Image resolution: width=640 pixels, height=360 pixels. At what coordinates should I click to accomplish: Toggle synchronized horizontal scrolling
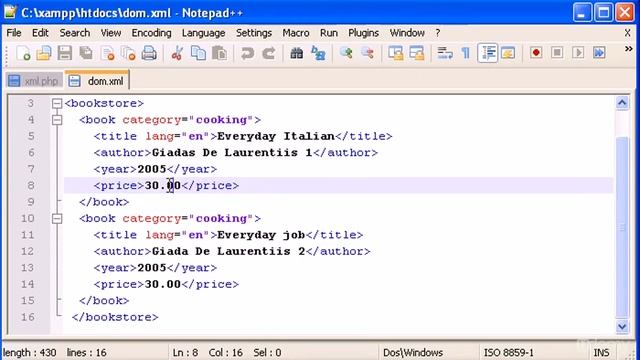417,53
